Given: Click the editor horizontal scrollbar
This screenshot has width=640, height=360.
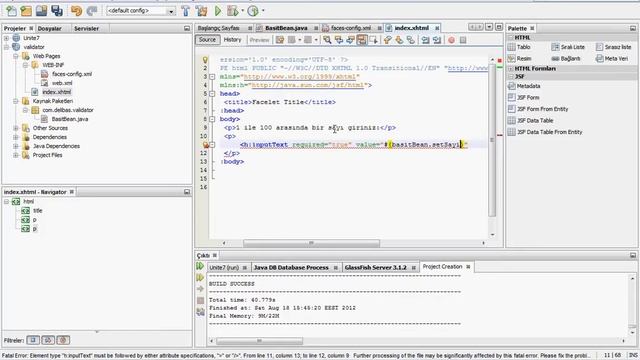Looking at the screenshot, I should pyautogui.click(x=311, y=243).
